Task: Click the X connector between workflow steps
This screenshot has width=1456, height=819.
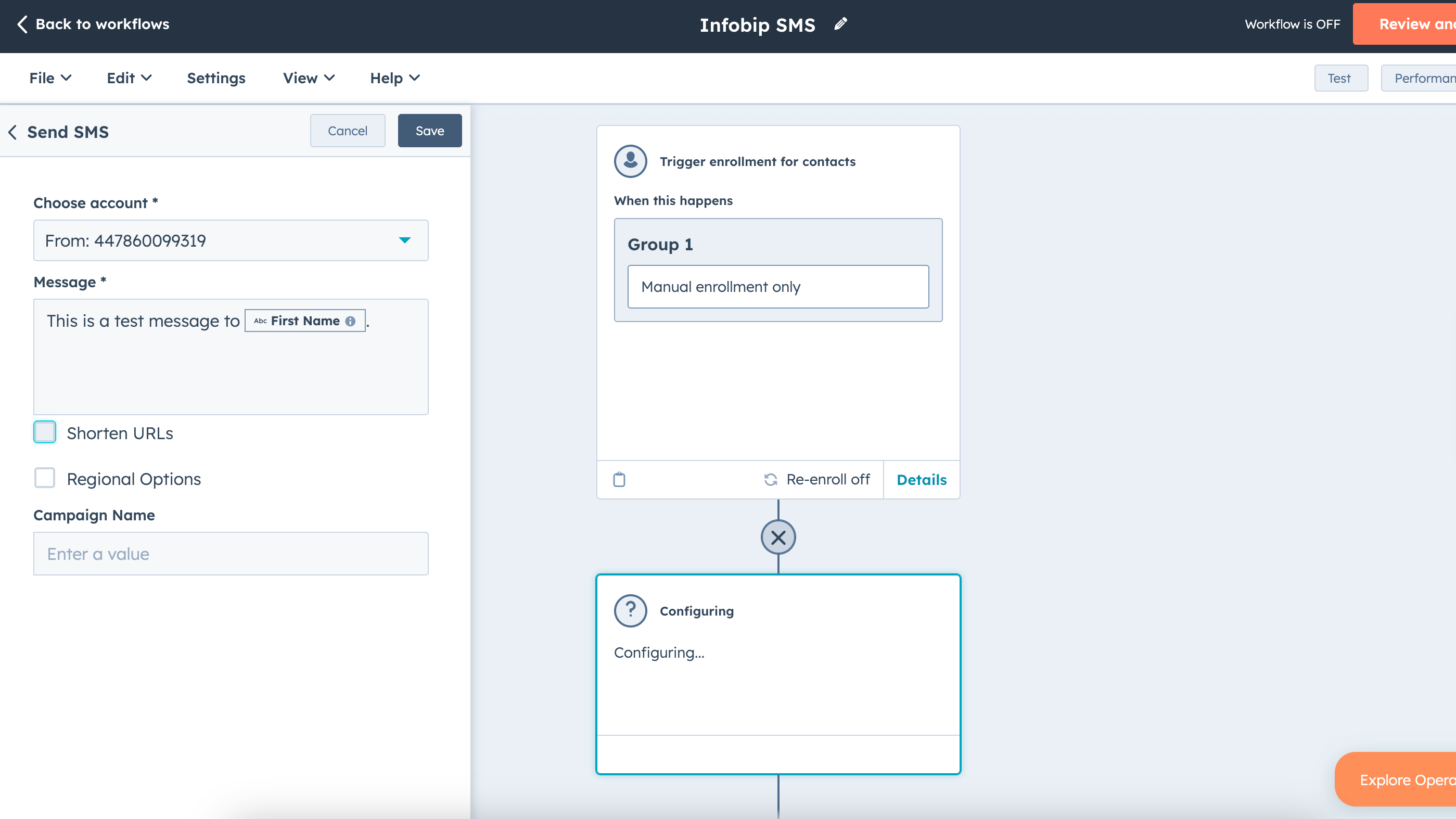Action: pos(778,537)
